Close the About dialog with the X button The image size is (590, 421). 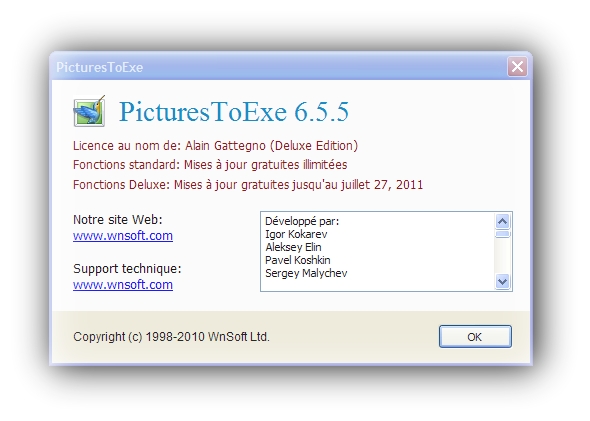(517, 67)
